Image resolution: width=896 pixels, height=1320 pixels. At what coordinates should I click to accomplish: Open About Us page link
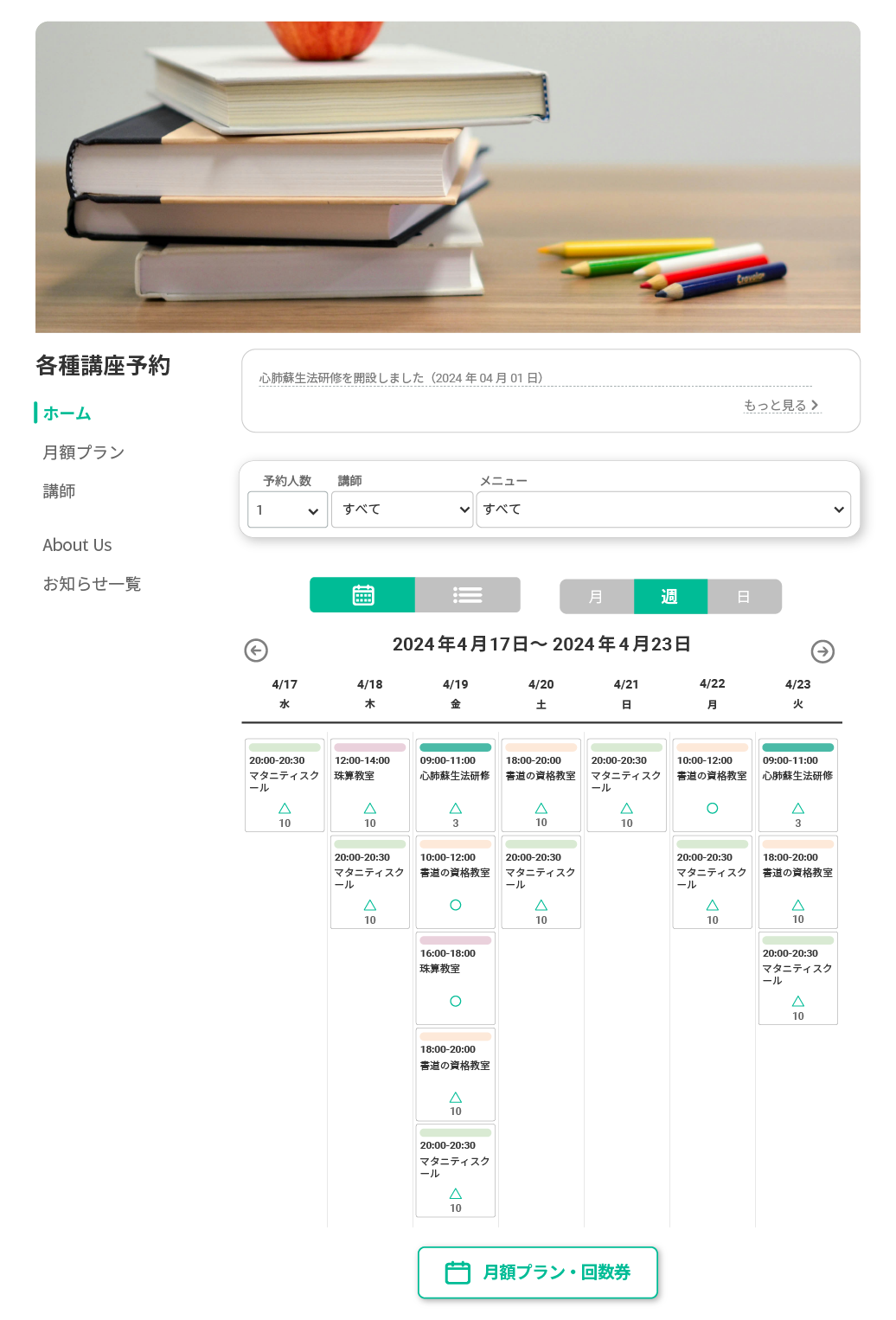77,545
